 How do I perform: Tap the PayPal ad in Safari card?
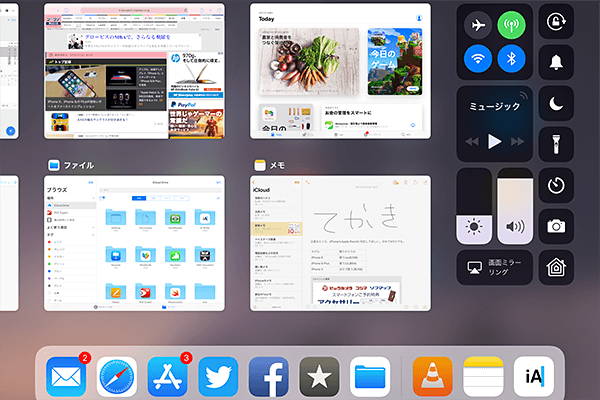(x=196, y=119)
